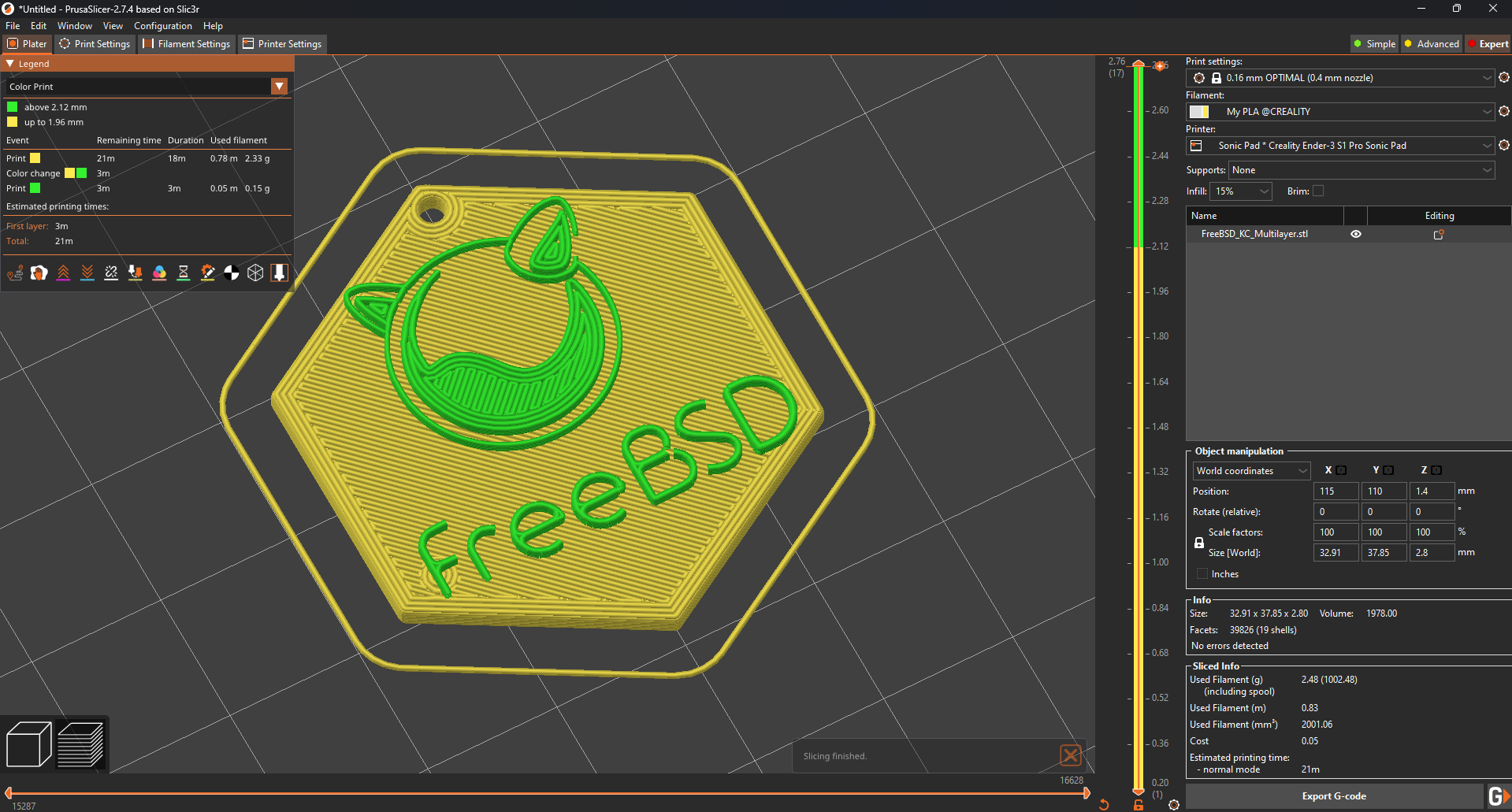Open World coordinates dropdown

pos(1251,470)
